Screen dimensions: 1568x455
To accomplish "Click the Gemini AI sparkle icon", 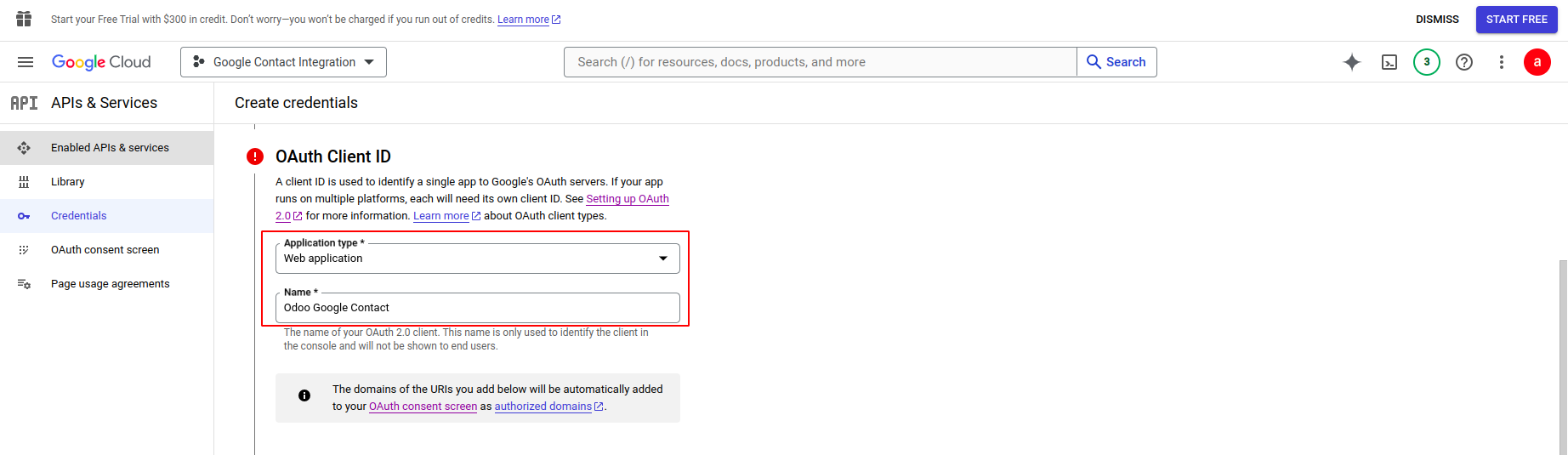I will click(1352, 62).
